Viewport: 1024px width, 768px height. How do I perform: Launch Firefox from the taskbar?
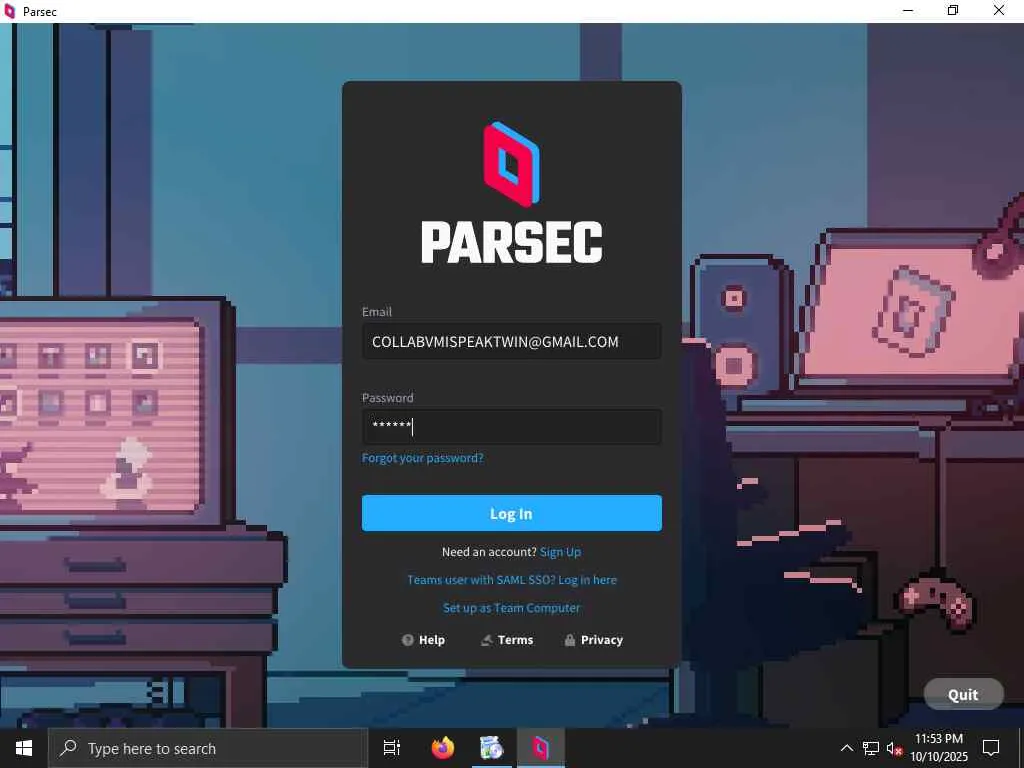point(443,748)
